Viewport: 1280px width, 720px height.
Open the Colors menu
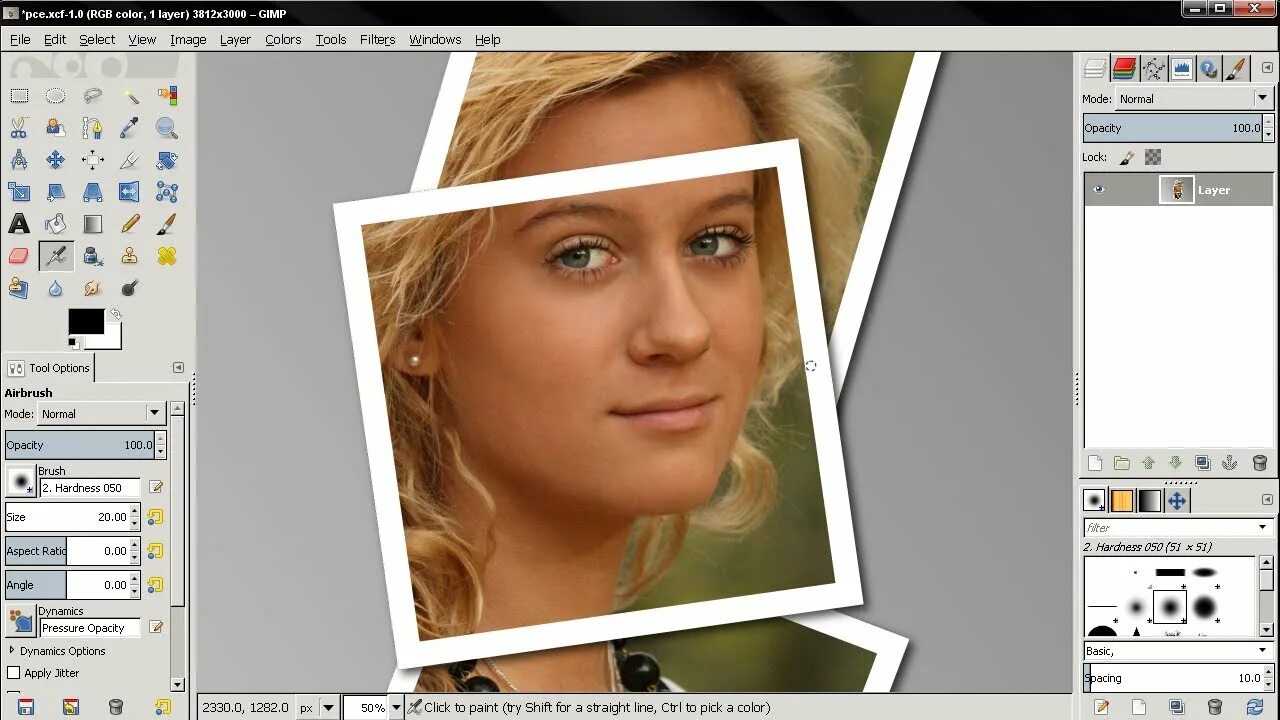pyautogui.click(x=283, y=39)
